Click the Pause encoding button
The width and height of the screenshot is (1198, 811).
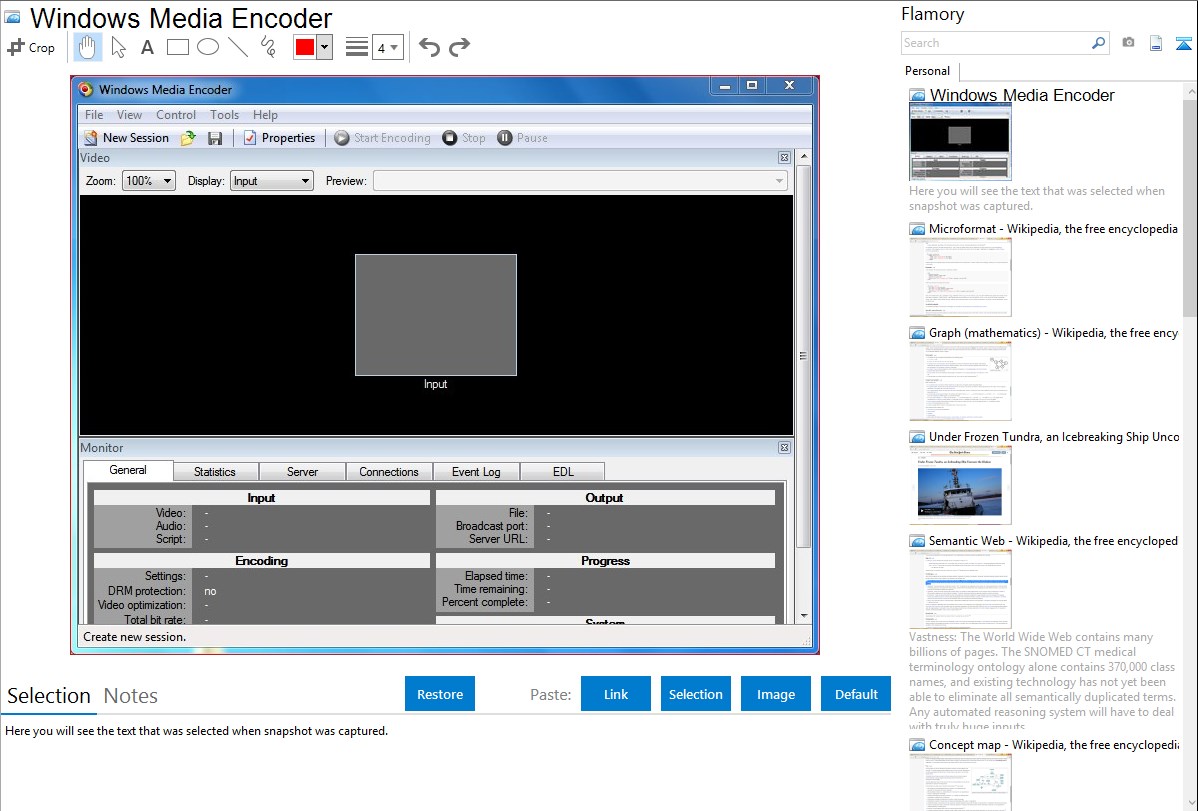point(523,138)
